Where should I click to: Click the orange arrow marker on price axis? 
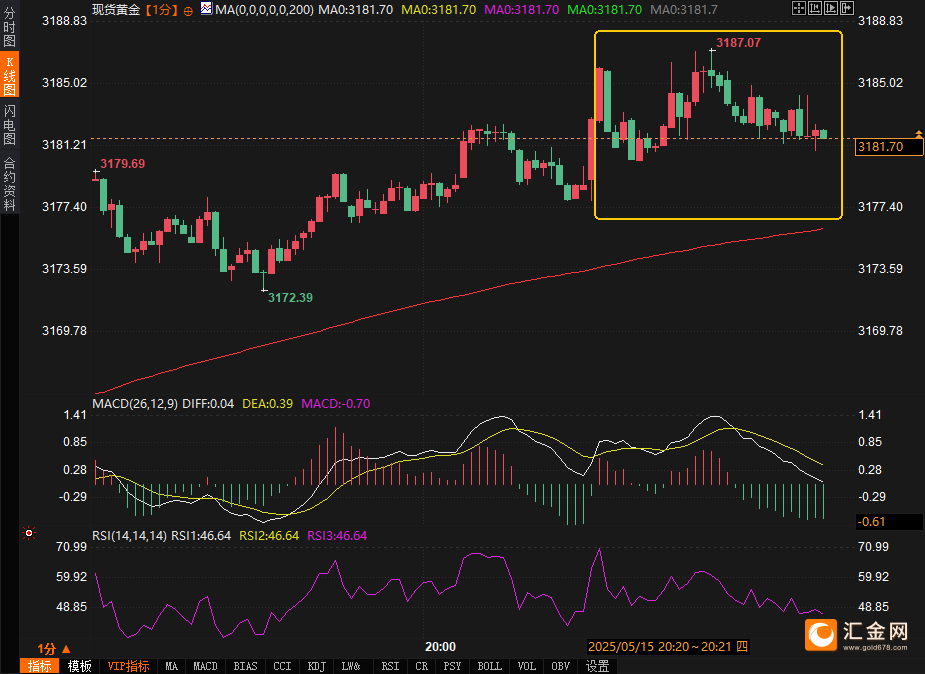[x=918, y=133]
